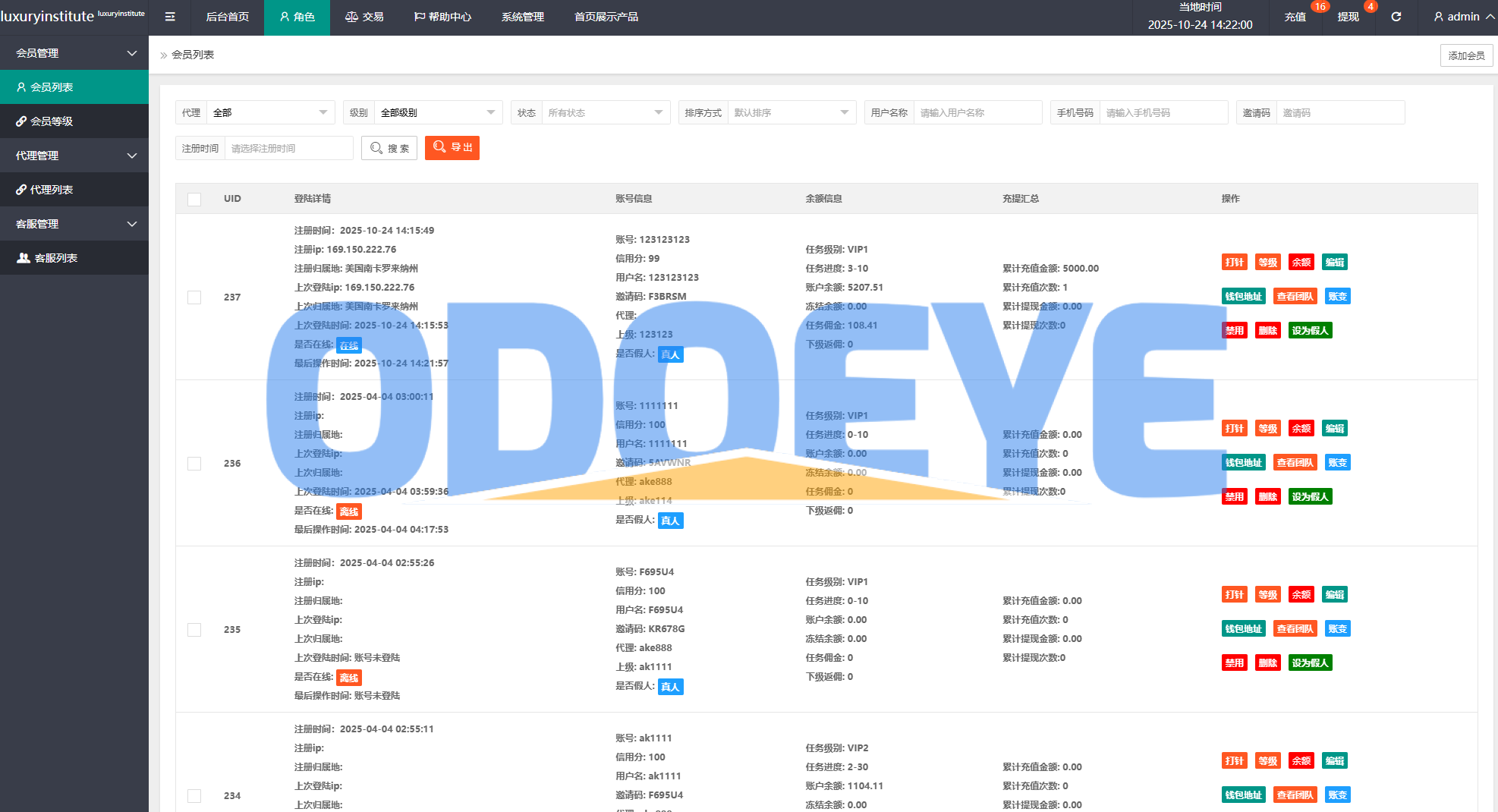The image size is (1498, 812).
Task: Click the 用户名称 input field
Action: tap(977, 112)
